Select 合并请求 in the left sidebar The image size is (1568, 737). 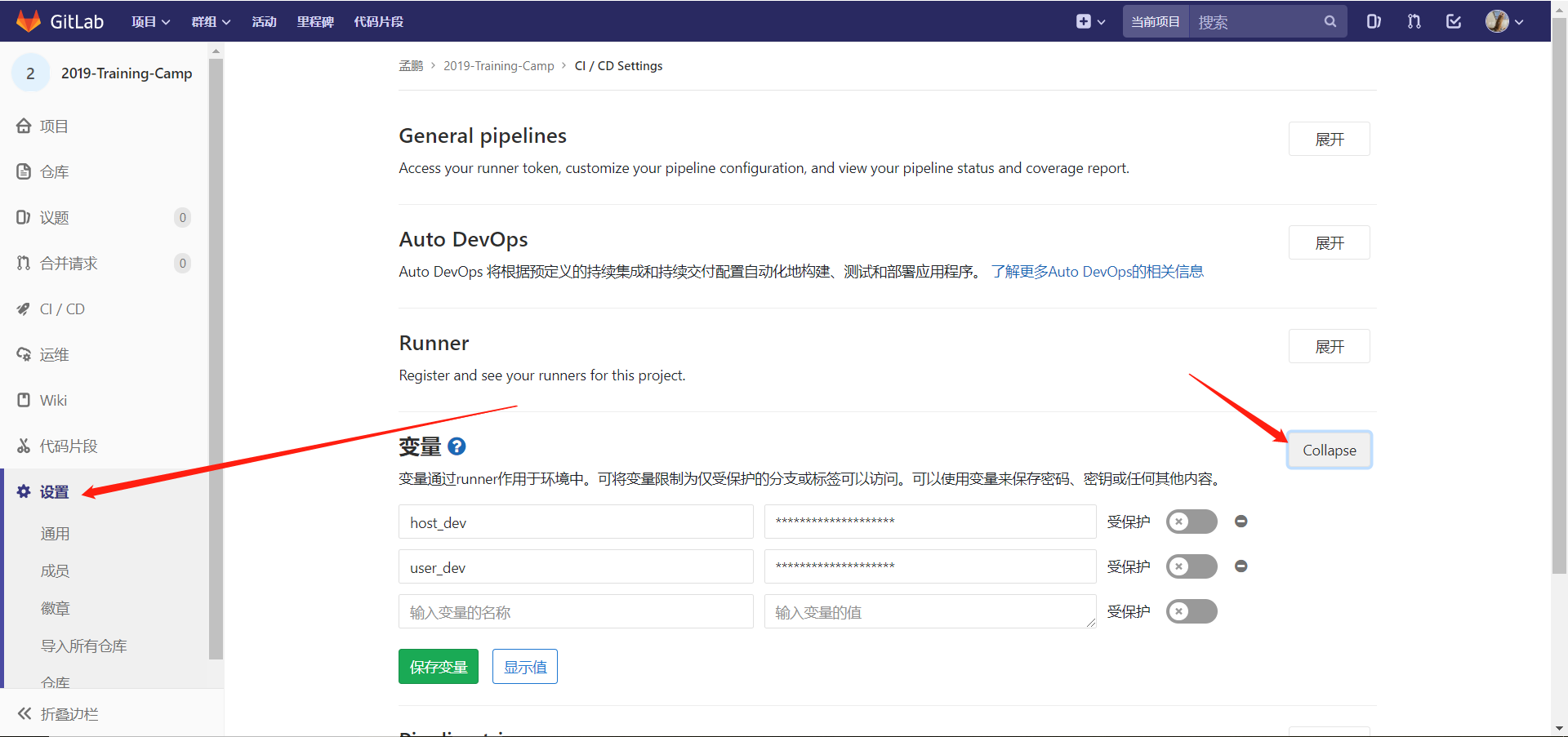click(67, 263)
